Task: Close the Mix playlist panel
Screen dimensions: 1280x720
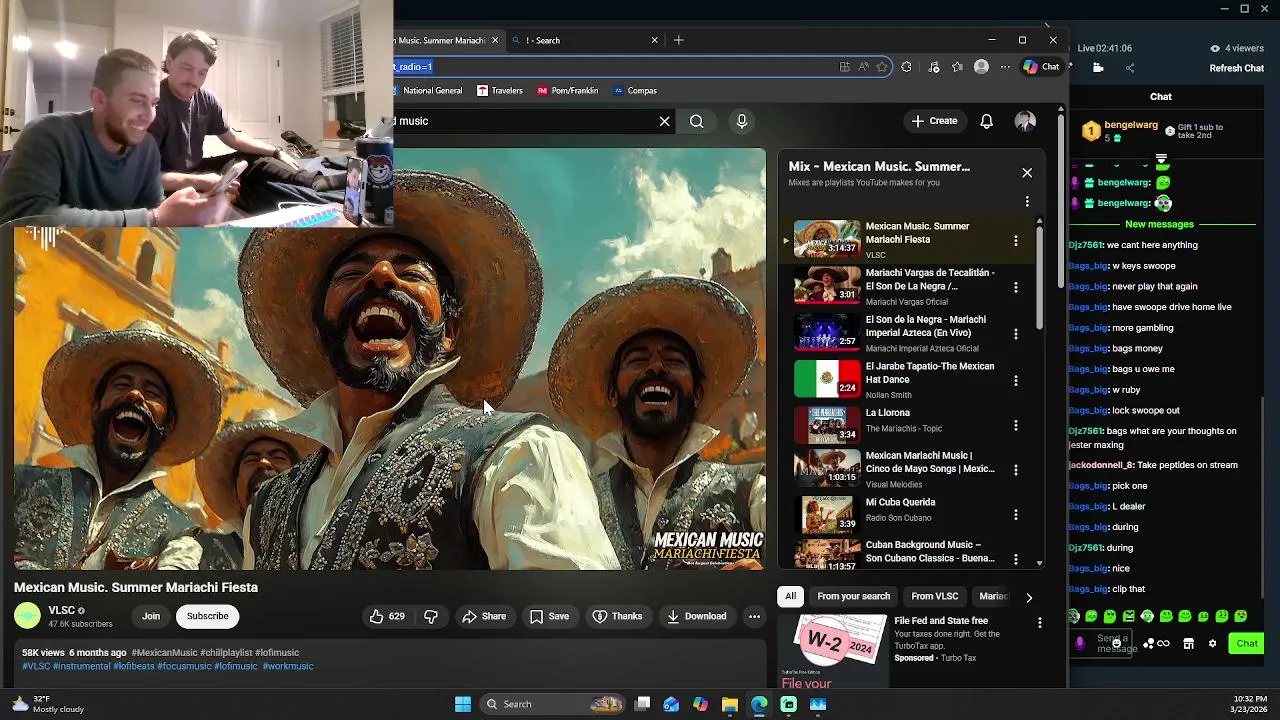Action: click(1027, 173)
